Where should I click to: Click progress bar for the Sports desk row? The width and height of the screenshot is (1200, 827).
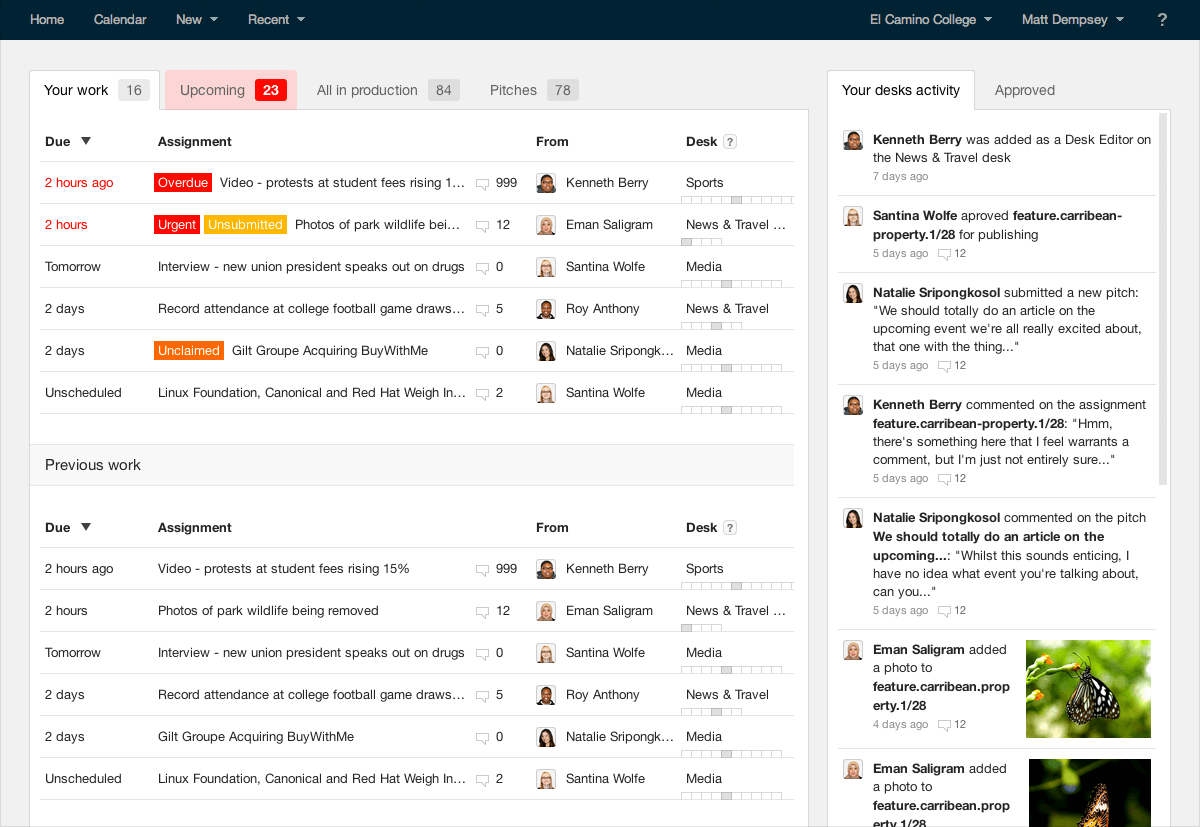click(737, 200)
